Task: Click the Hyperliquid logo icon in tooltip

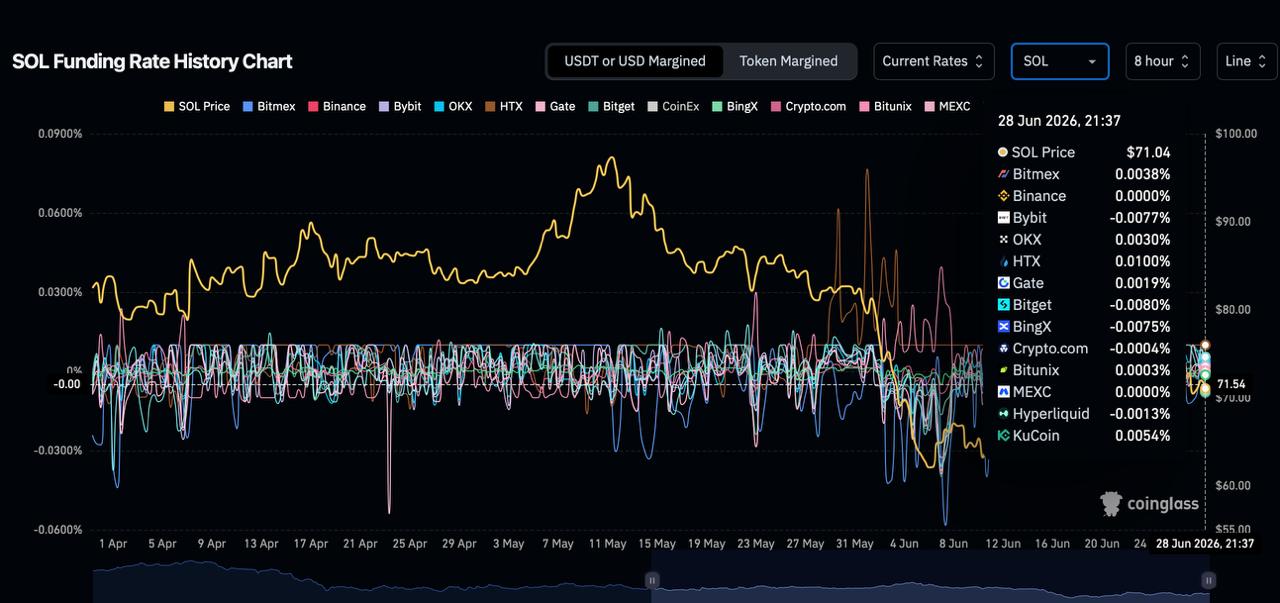Action: coord(1003,413)
